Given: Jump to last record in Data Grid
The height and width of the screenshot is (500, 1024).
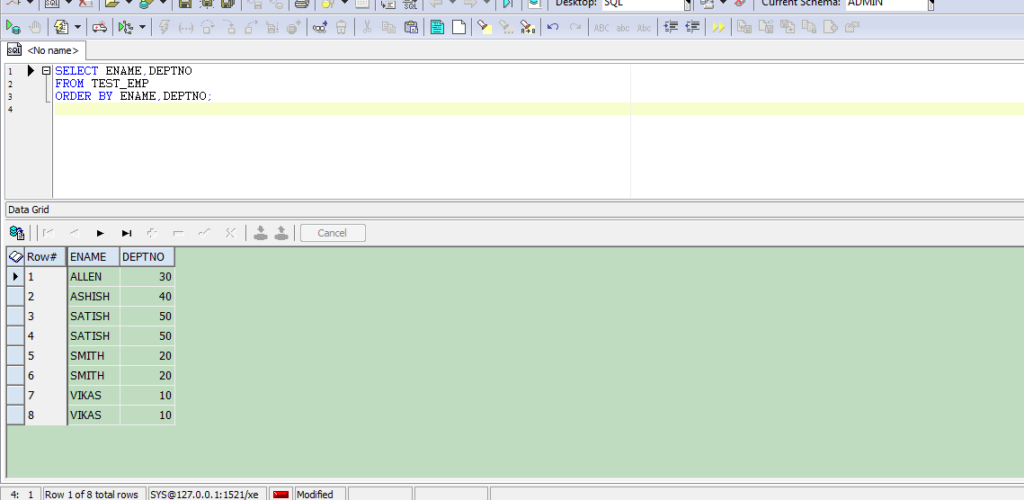Looking at the screenshot, I should pos(127,233).
